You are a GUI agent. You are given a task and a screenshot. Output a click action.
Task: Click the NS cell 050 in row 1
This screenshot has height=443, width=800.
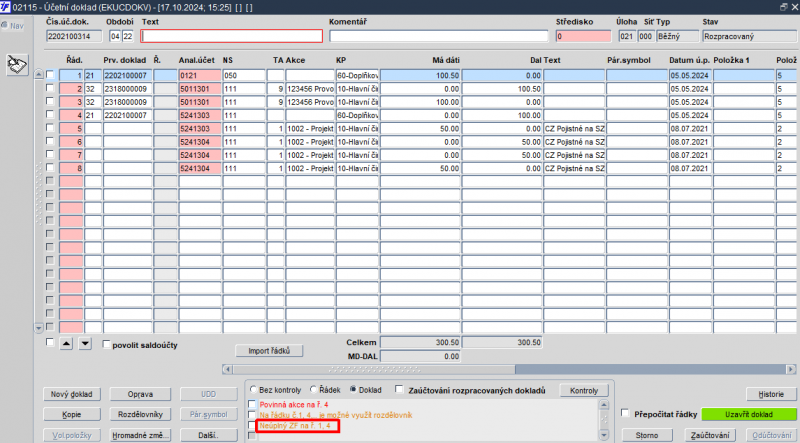tap(244, 75)
